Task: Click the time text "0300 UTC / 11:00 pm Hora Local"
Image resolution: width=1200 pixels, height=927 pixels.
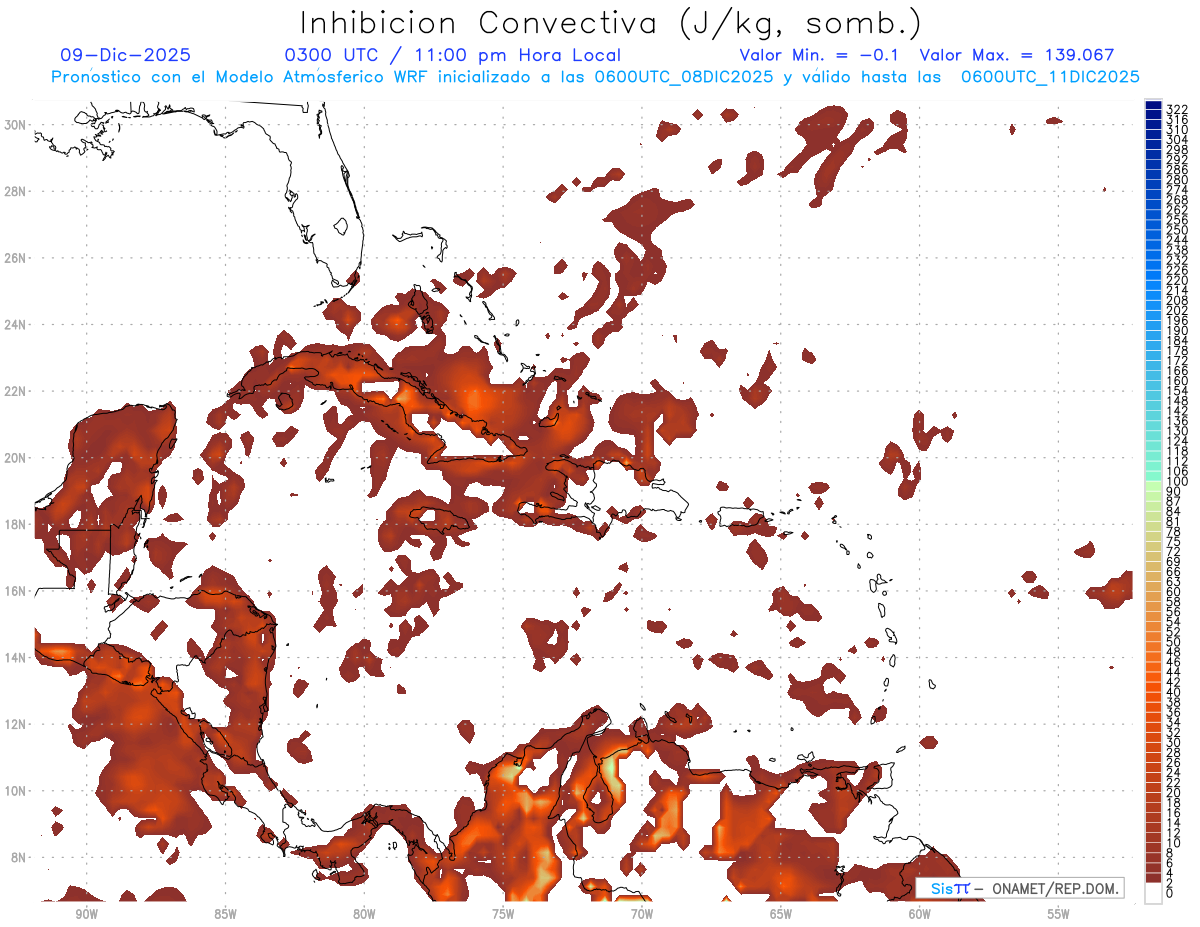Action: click(x=453, y=56)
